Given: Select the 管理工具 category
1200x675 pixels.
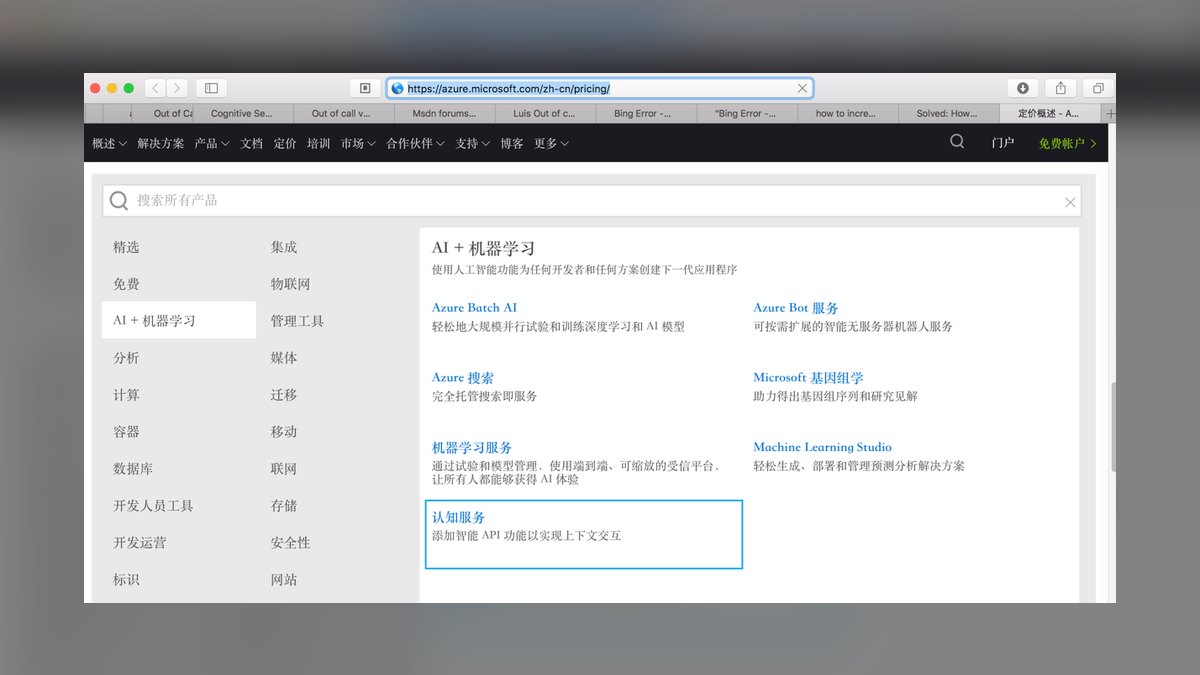Looking at the screenshot, I should [x=297, y=321].
